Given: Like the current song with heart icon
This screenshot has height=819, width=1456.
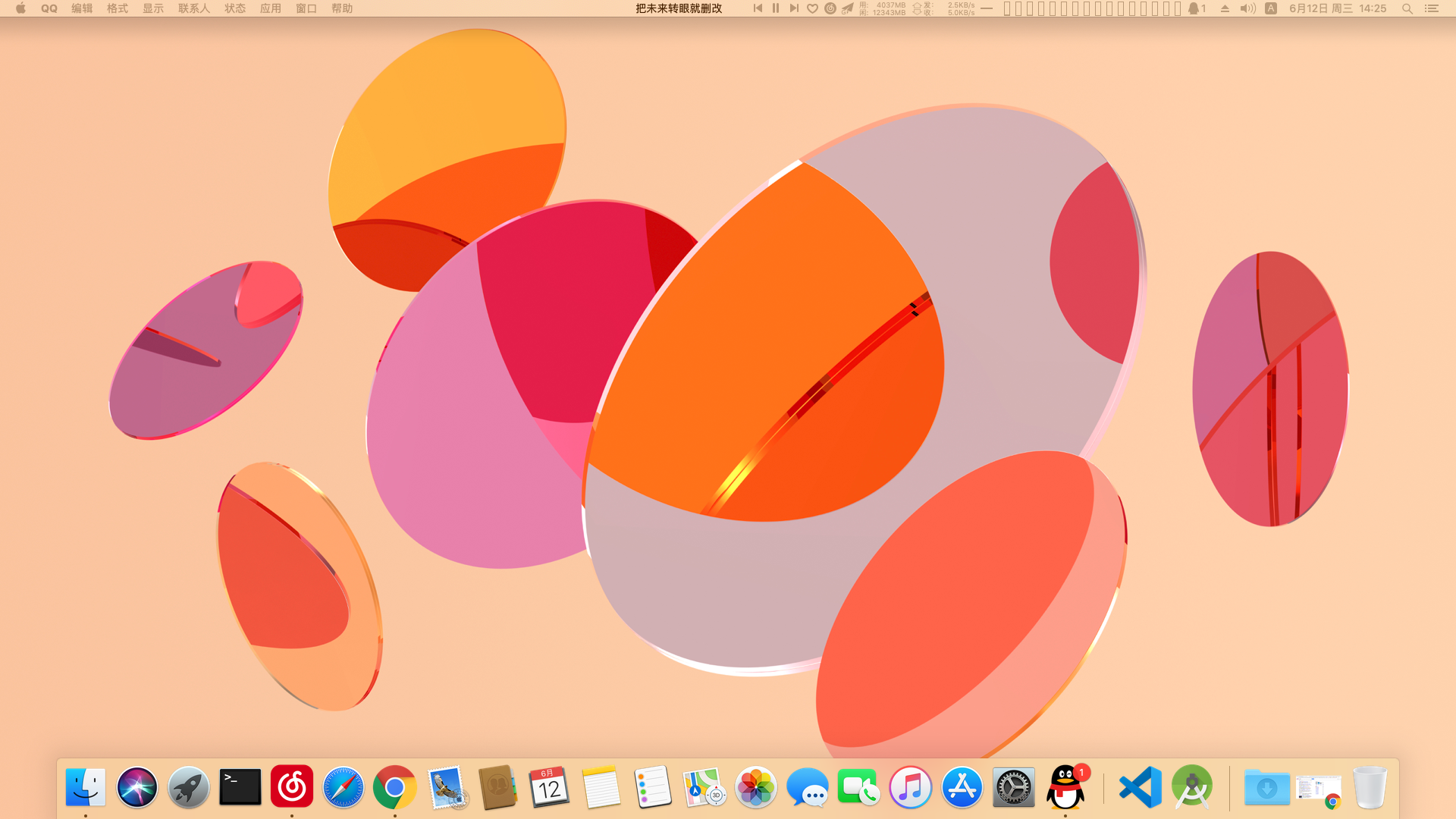Looking at the screenshot, I should 812,8.
